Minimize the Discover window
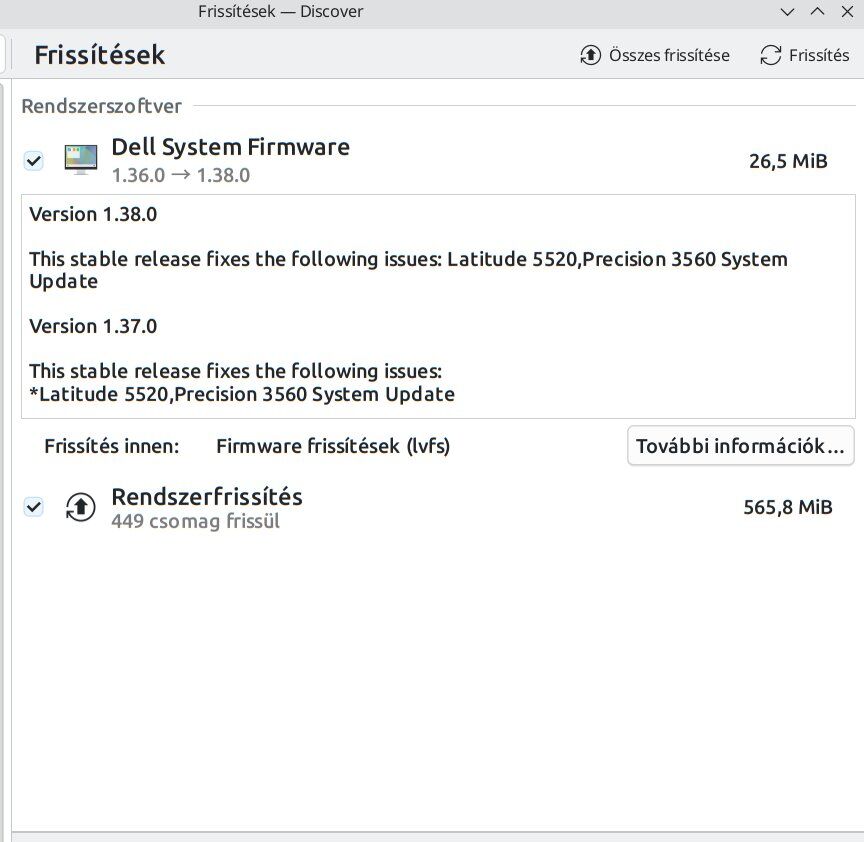The height and width of the screenshot is (842, 864). (787, 12)
